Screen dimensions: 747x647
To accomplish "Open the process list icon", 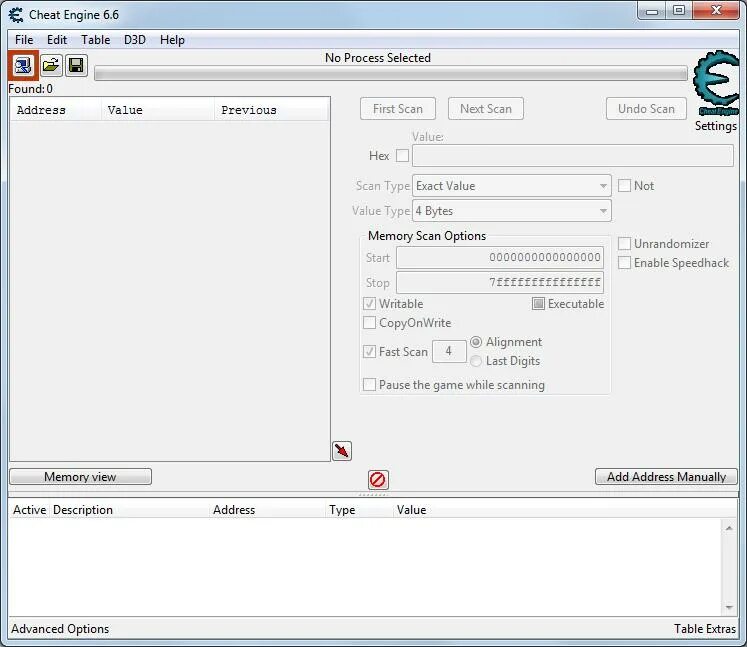I will 23,65.
